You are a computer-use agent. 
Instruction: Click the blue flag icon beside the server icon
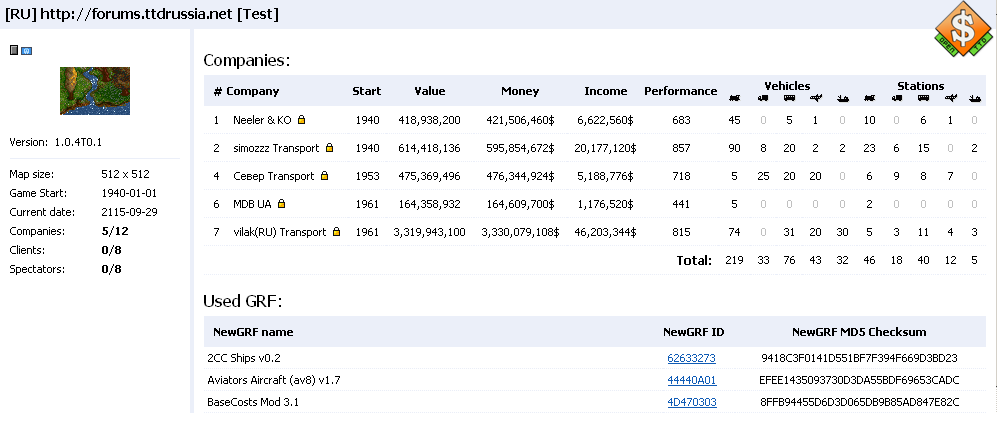pos(26,50)
